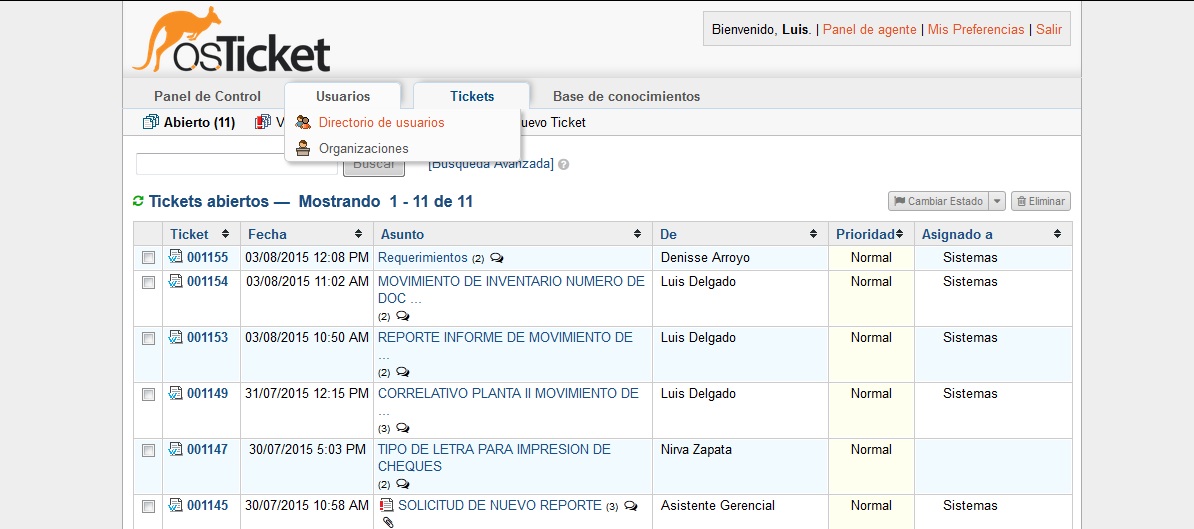Click conversation bubble under MOVIMIENTO DE INVENTARIO subject
The width and height of the screenshot is (1194, 529).
[403, 316]
